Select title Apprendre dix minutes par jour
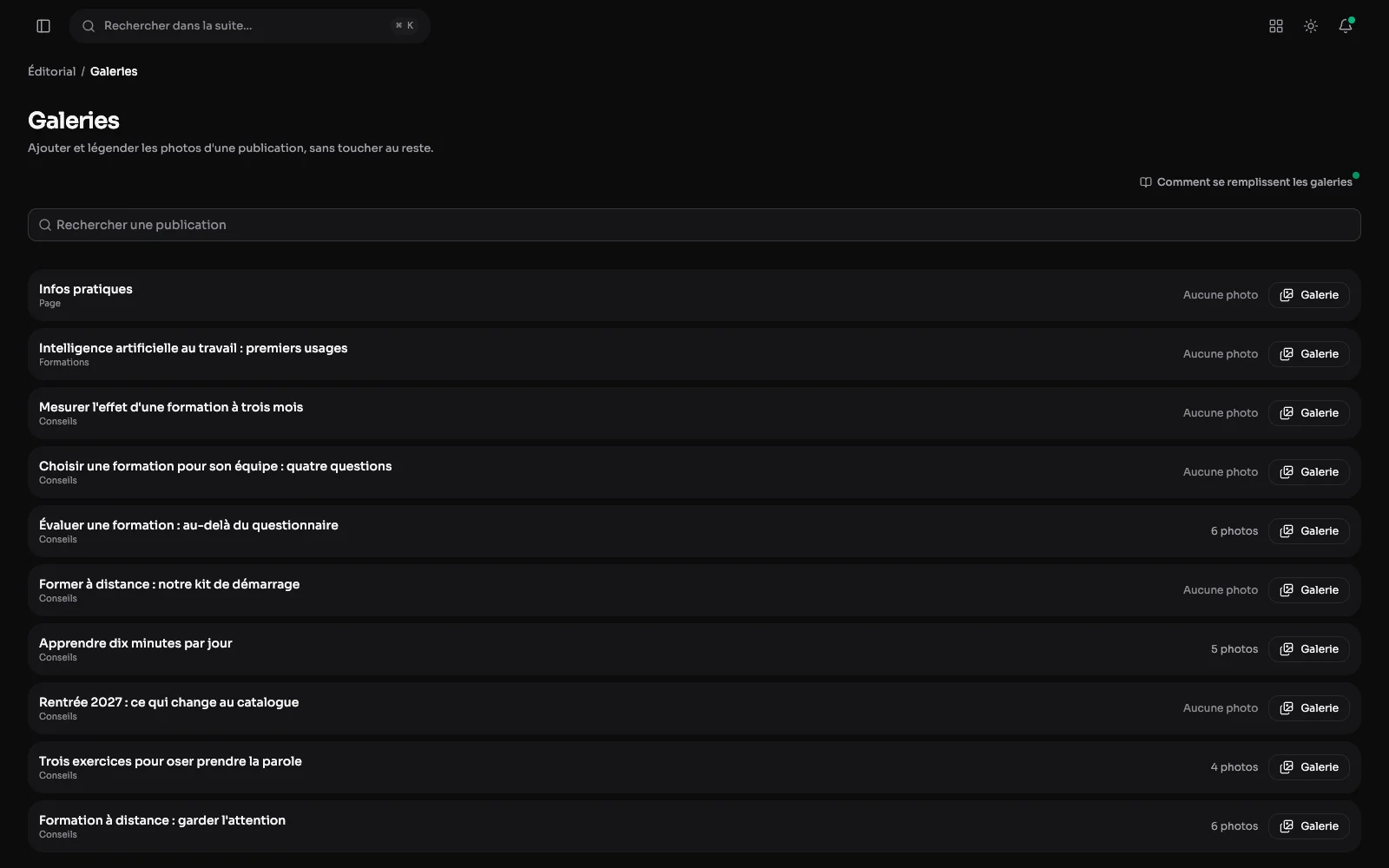This screenshot has width=1389, height=868. click(x=135, y=643)
